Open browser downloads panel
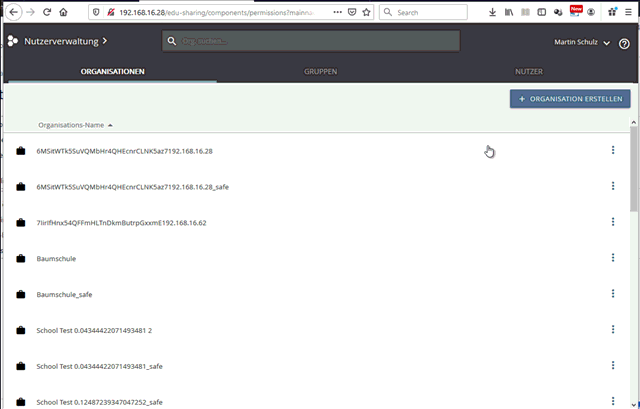The height and width of the screenshot is (409, 640). [x=492, y=12]
